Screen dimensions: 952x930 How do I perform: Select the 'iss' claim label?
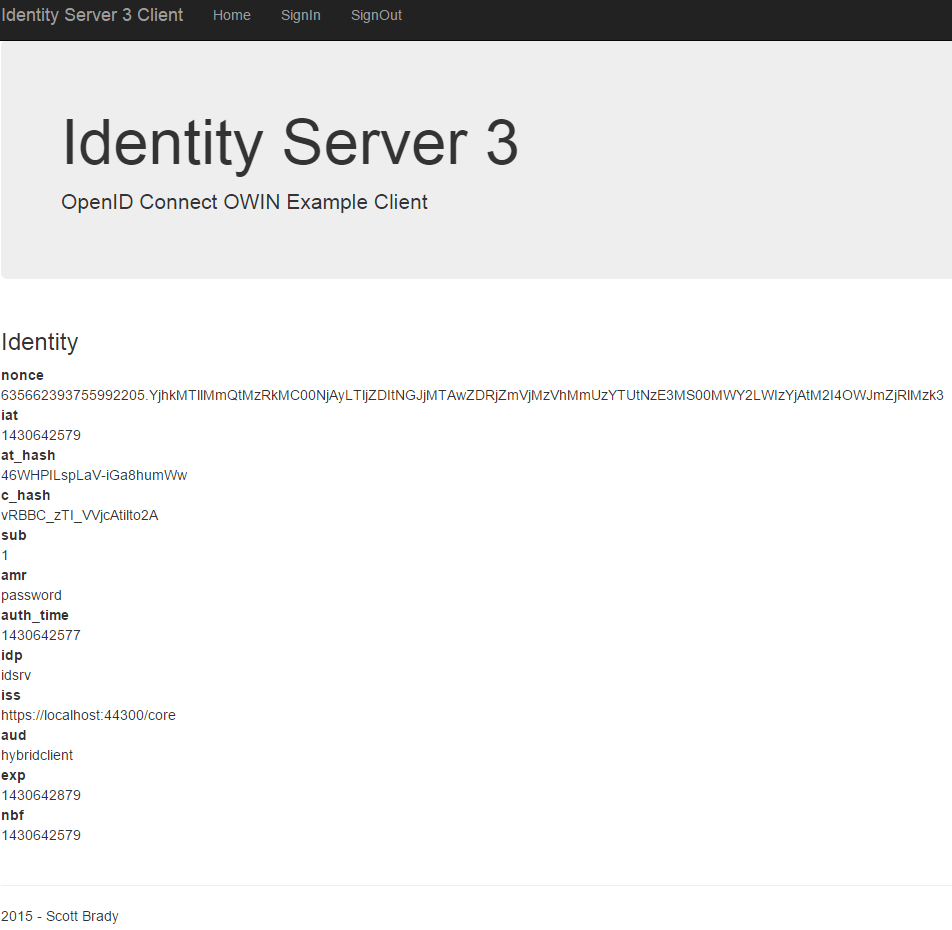(11, 695)
